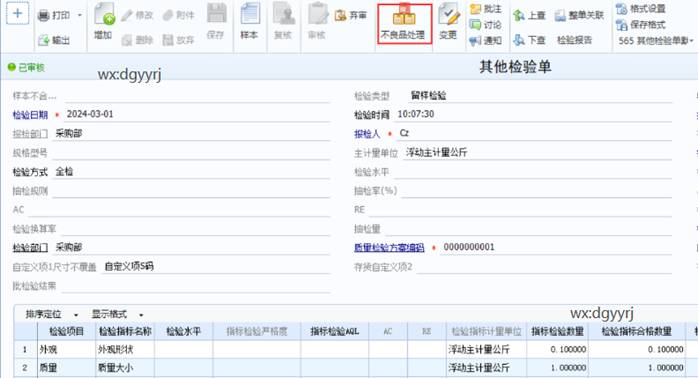Click the 检验日期 blue label
This screenshot has height=378, width=698.
(30, 115)
